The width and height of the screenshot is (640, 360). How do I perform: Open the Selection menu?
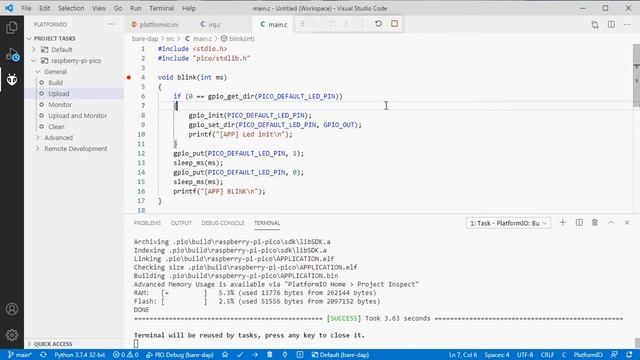pos(71,8)
